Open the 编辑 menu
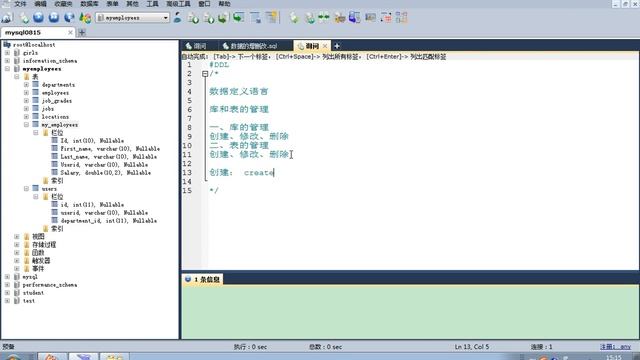Viewport: 640px width, 360px height. point(40,4)
